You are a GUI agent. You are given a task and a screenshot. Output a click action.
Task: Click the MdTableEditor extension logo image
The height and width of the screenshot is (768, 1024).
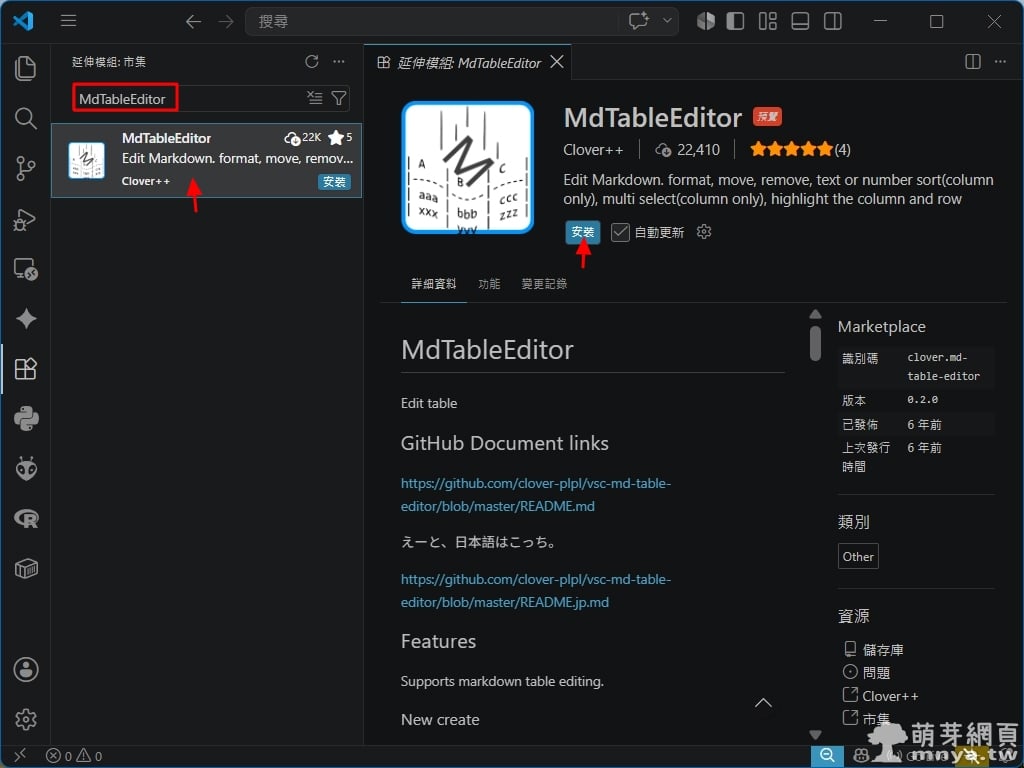[468, 167]
